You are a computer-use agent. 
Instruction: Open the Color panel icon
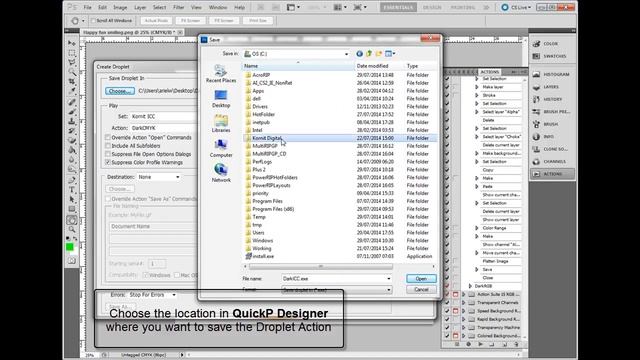pyautogui.click(x=536, y=44)
